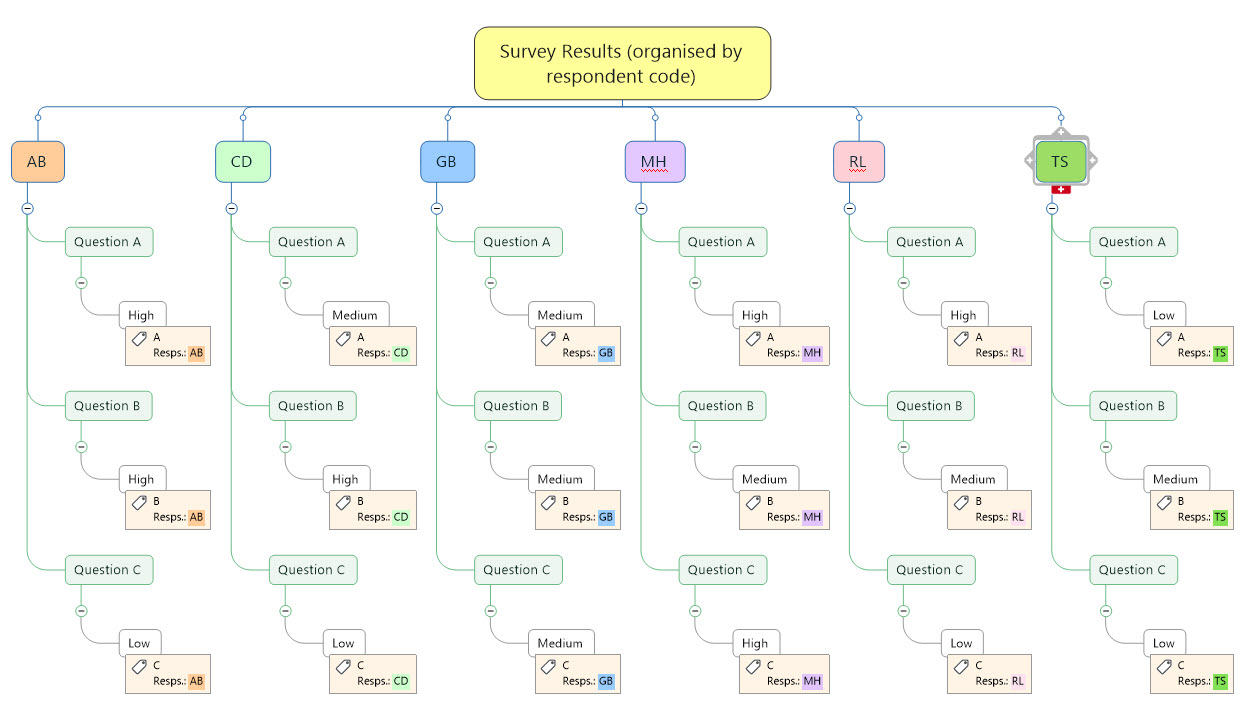
Task: Collapse Question A under the RL topic
Action: tap(904, 283)
